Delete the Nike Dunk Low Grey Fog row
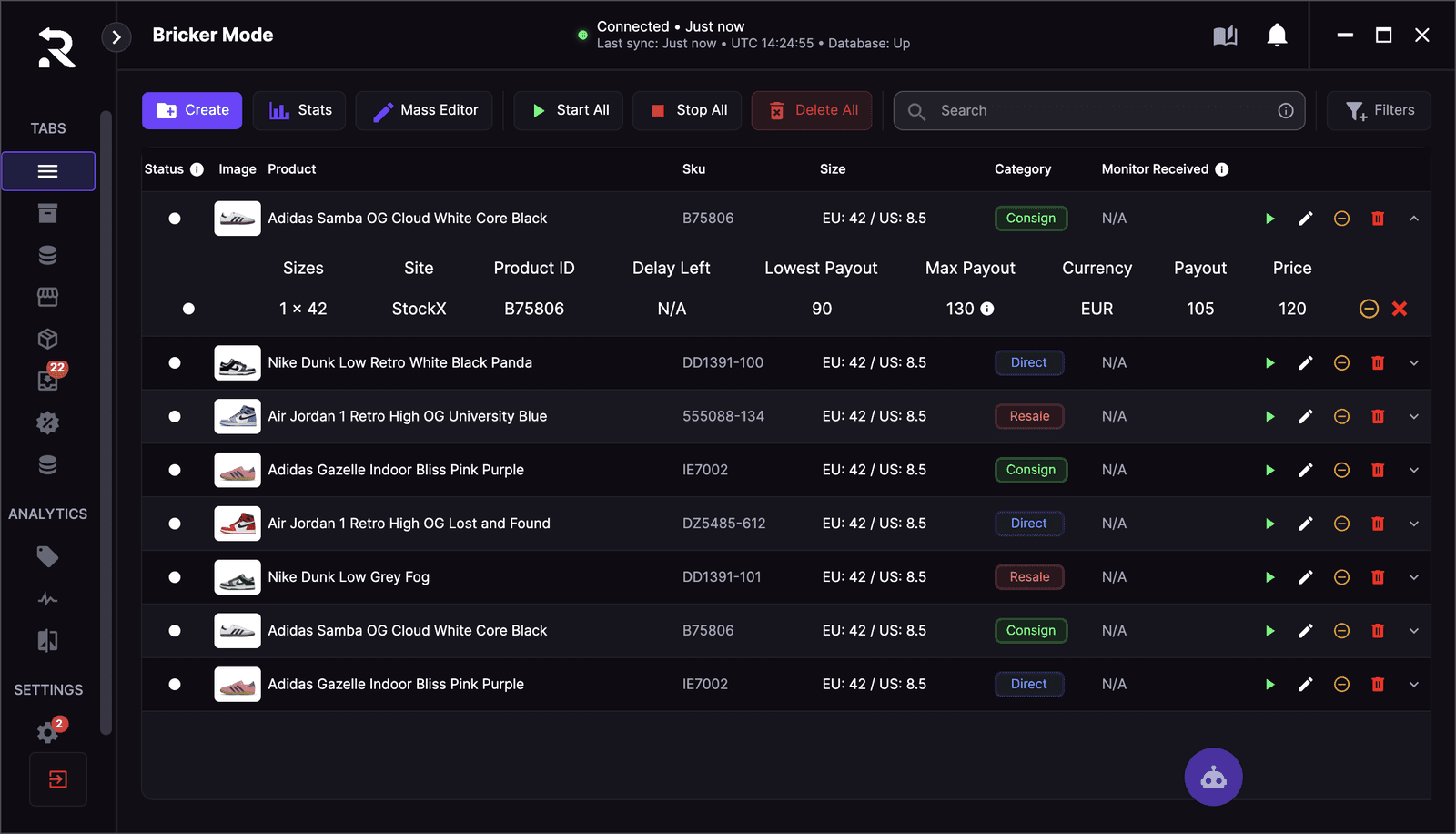The height and width of the screenshot is (834, 1456). 1378,577
